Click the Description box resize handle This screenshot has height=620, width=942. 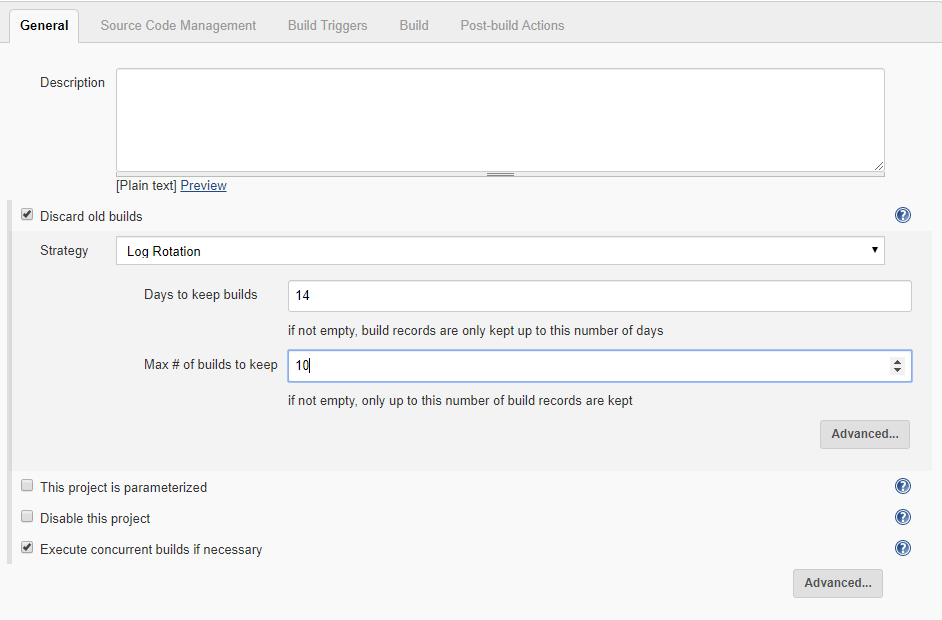pyautogui.click(x=878, y=166)
